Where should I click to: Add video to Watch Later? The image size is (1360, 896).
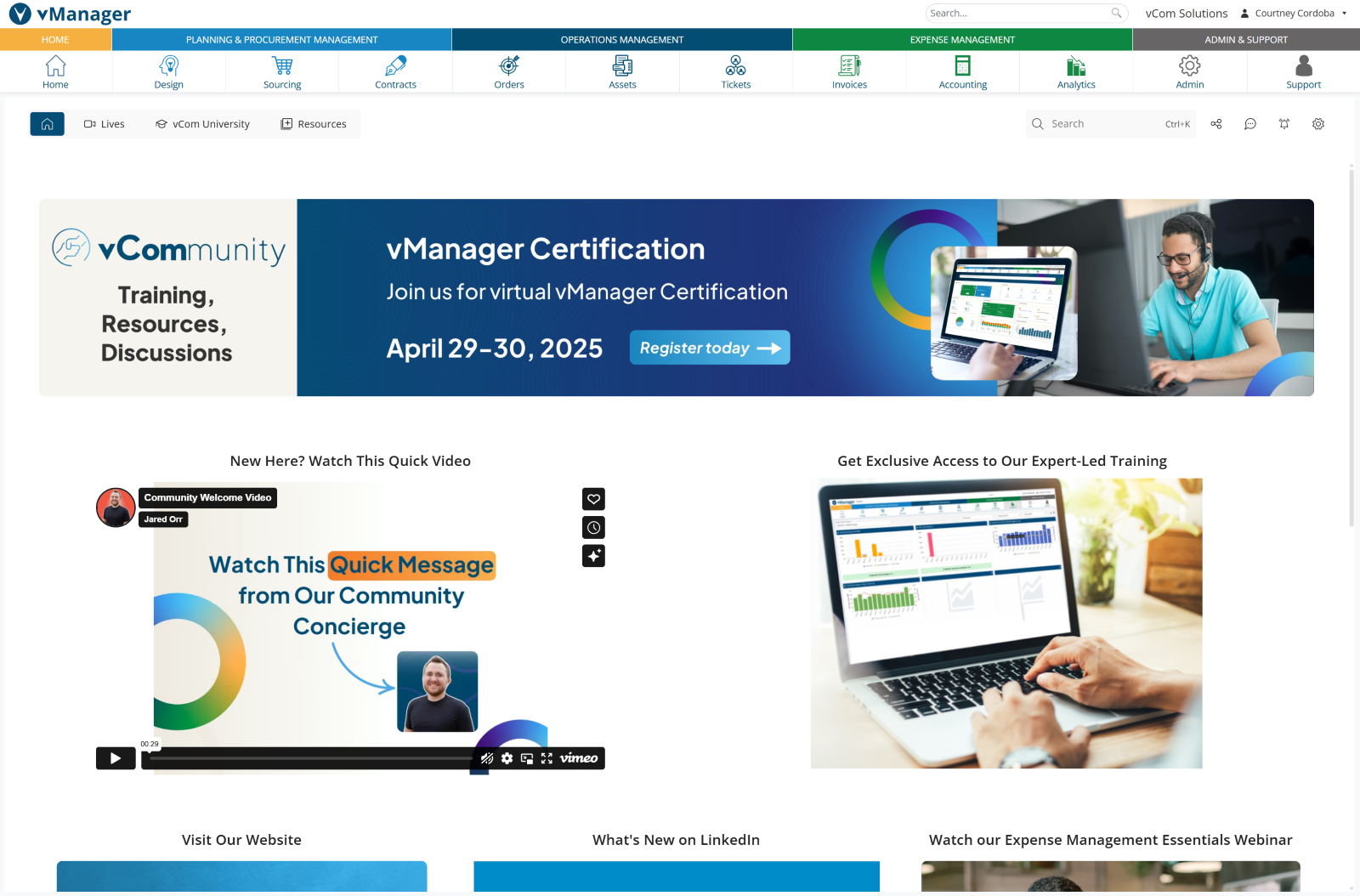(593, 528)
